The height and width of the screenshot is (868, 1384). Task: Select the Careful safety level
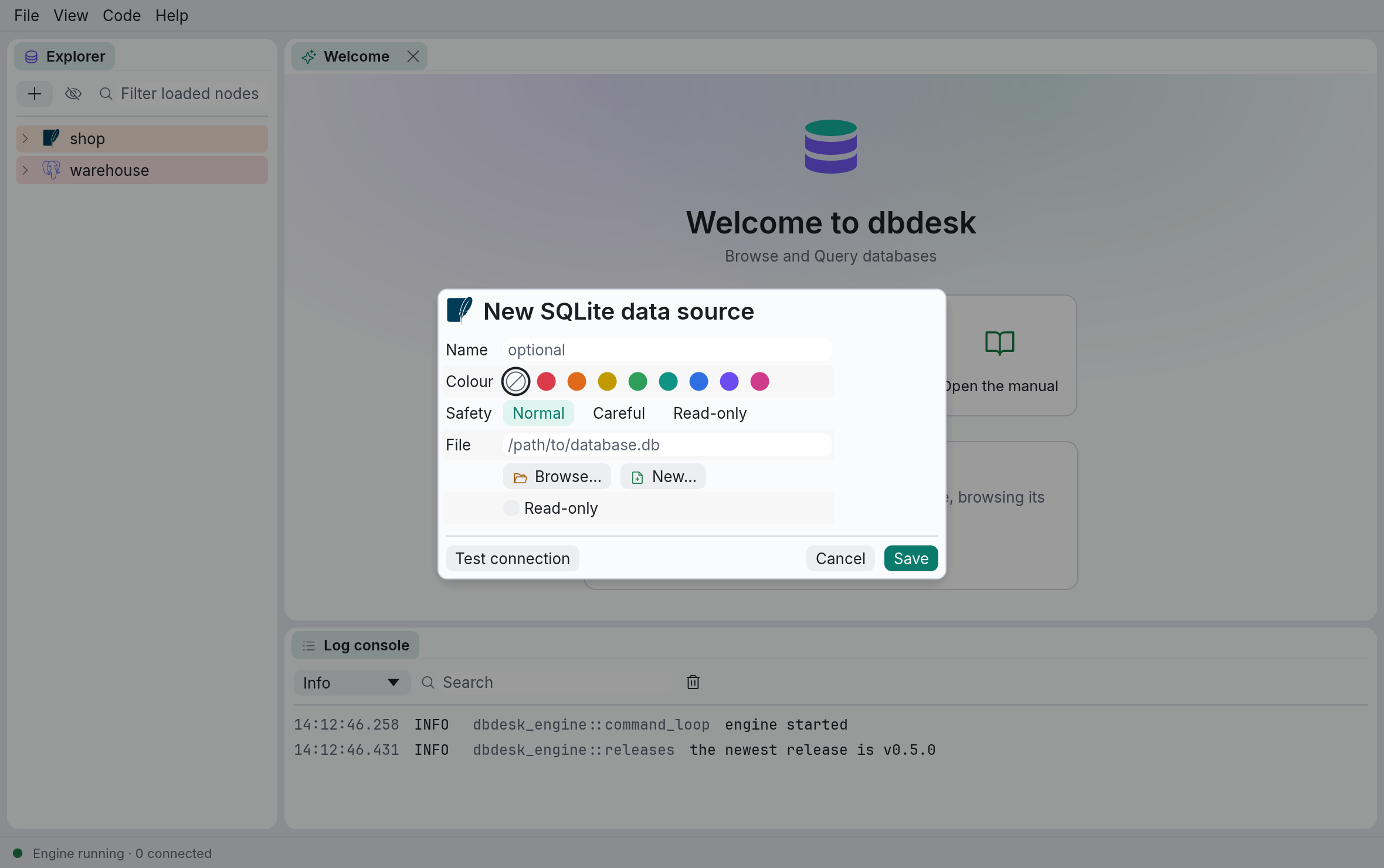pos(619,413)
